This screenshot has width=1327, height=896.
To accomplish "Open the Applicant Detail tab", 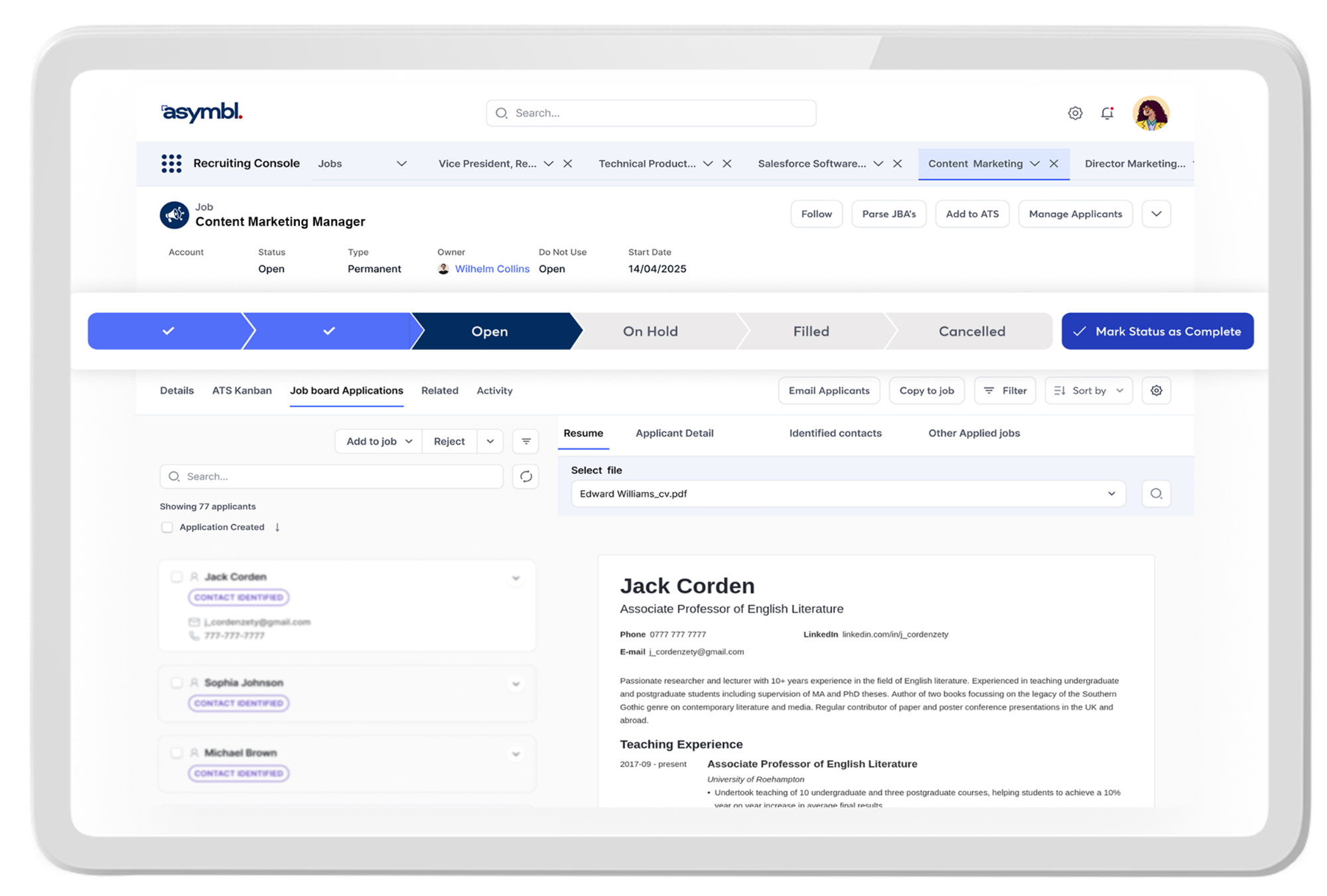I will click(674, 433).
